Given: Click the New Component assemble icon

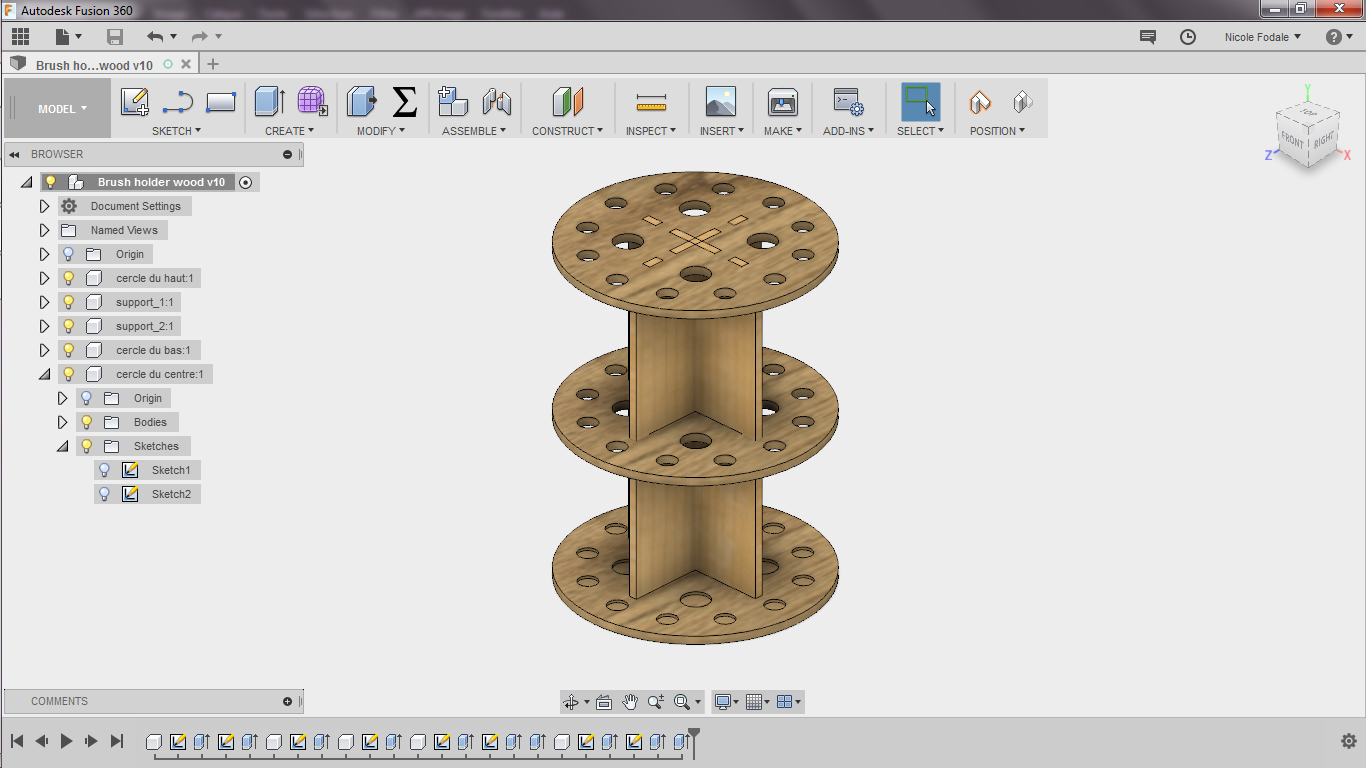Looking at the screenshot, I should [453, 102].
